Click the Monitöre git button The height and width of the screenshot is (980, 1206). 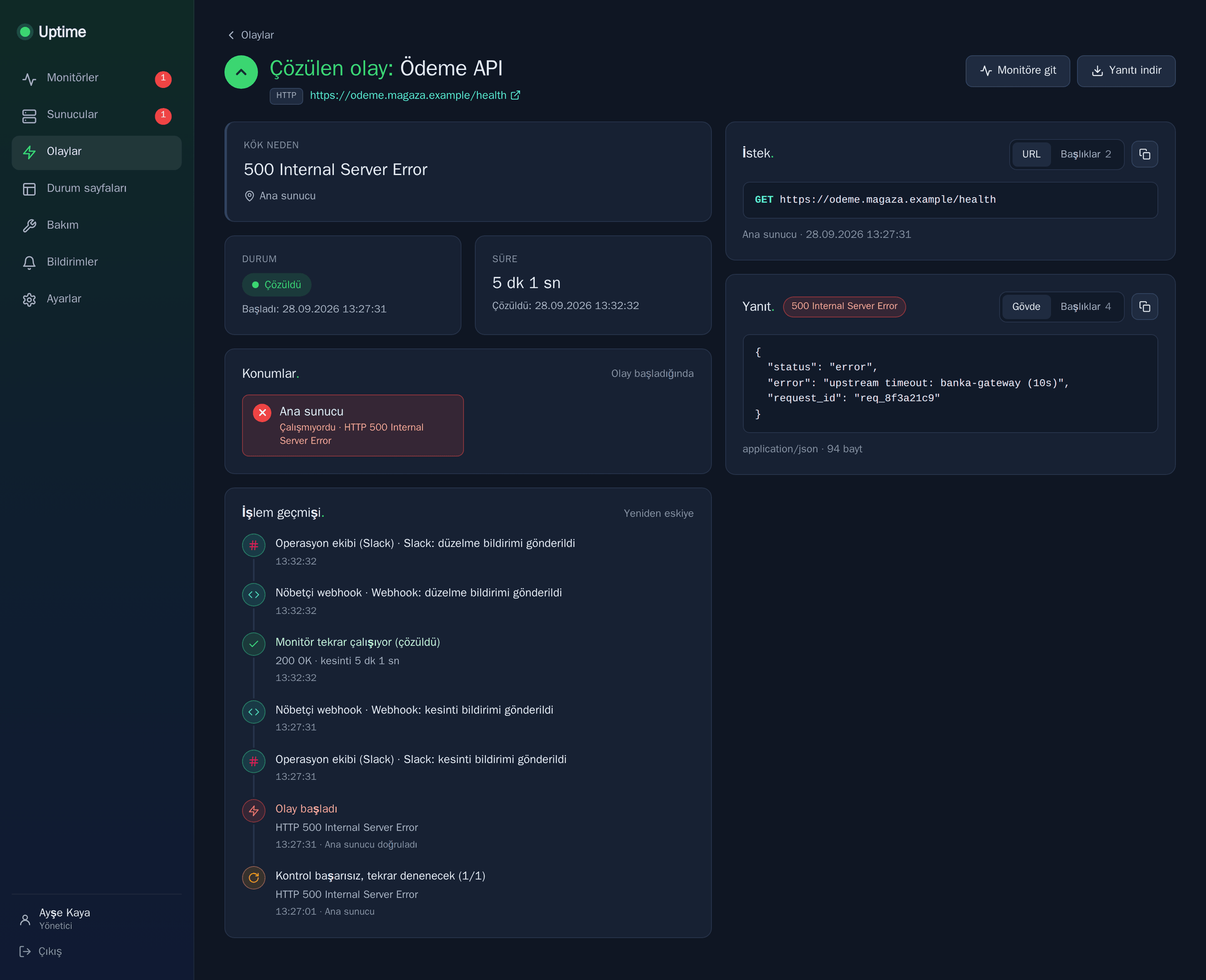(1017, 70)
